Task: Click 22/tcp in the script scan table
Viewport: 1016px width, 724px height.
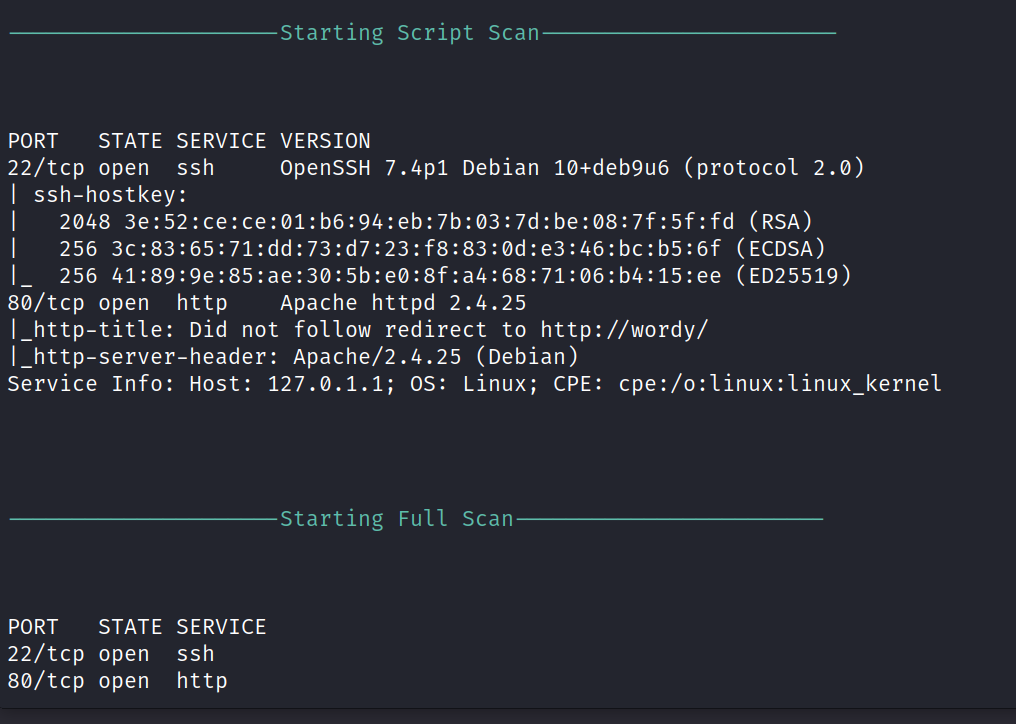Action: point(46,167)
